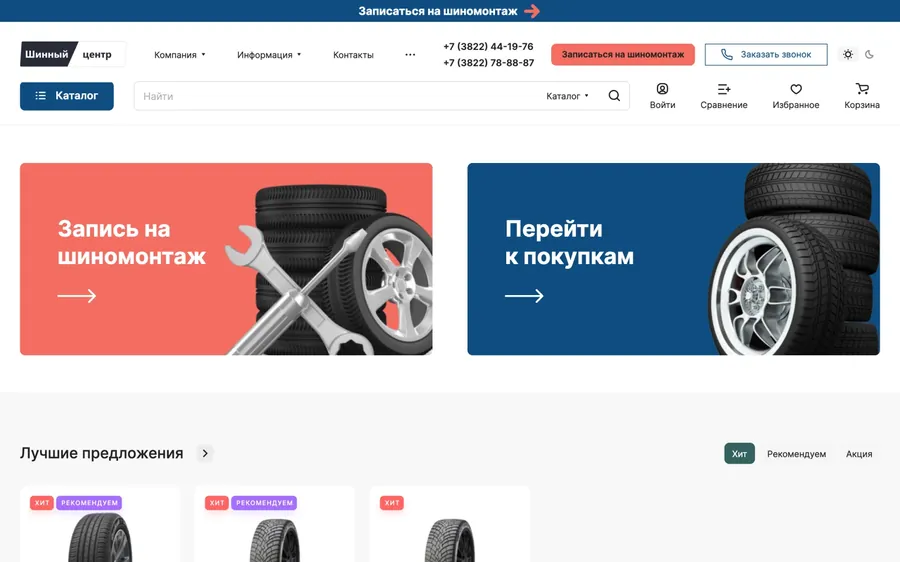The height and width of the screenshot is (562, 900).
Task: Select the Акция tab
Action: [x=859, y=454]
